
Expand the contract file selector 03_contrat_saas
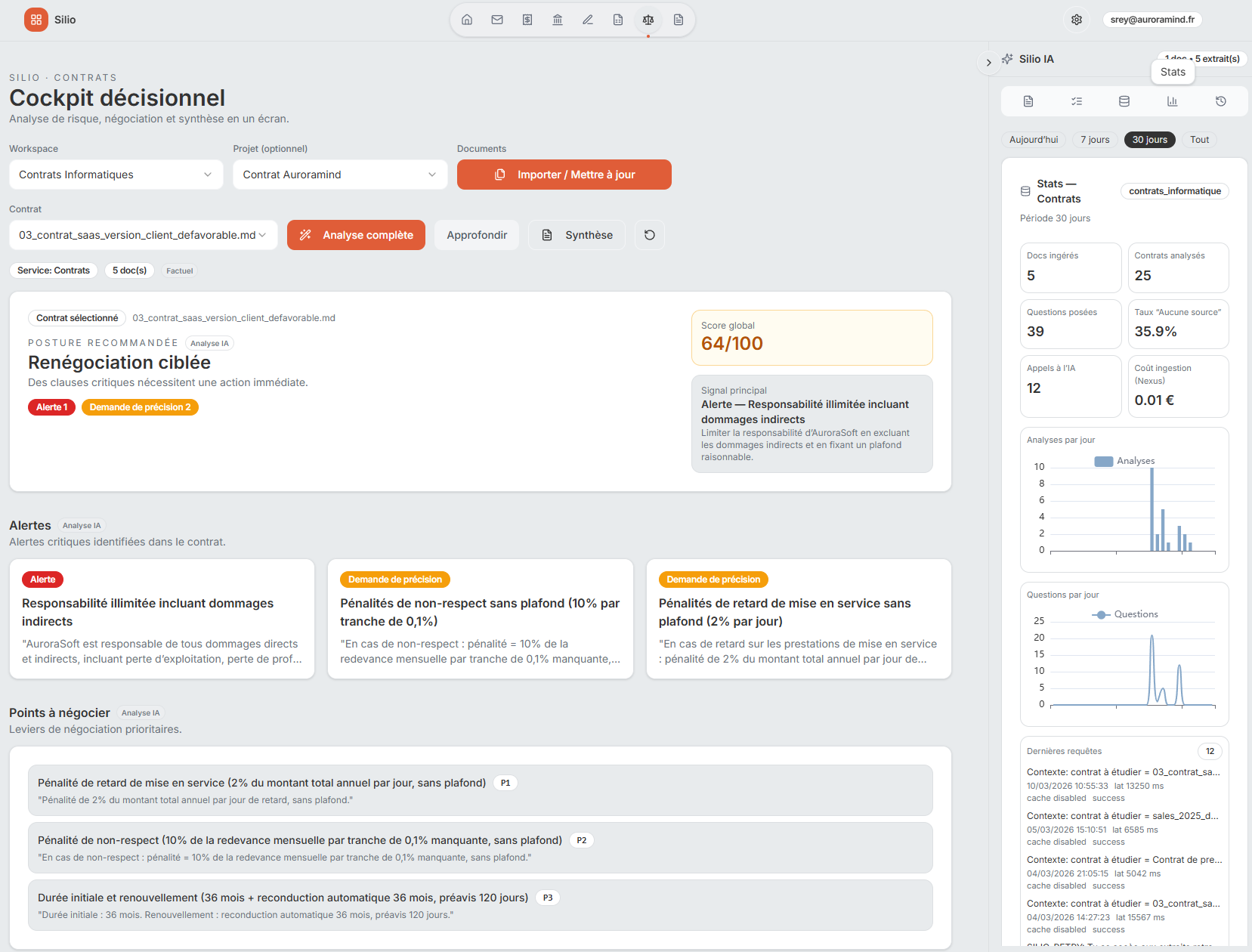[142, 235]
